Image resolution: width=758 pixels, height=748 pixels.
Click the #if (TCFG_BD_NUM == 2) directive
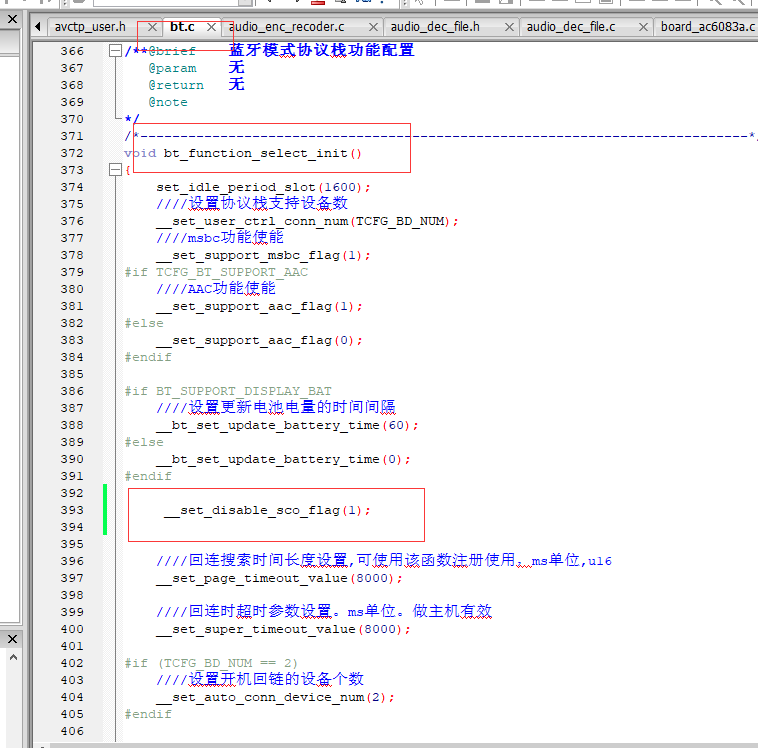(x=211, y=663)
